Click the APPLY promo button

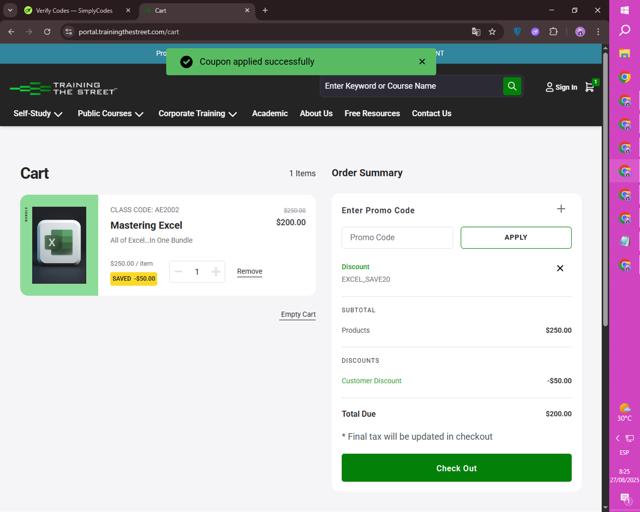tap(516, 238)
